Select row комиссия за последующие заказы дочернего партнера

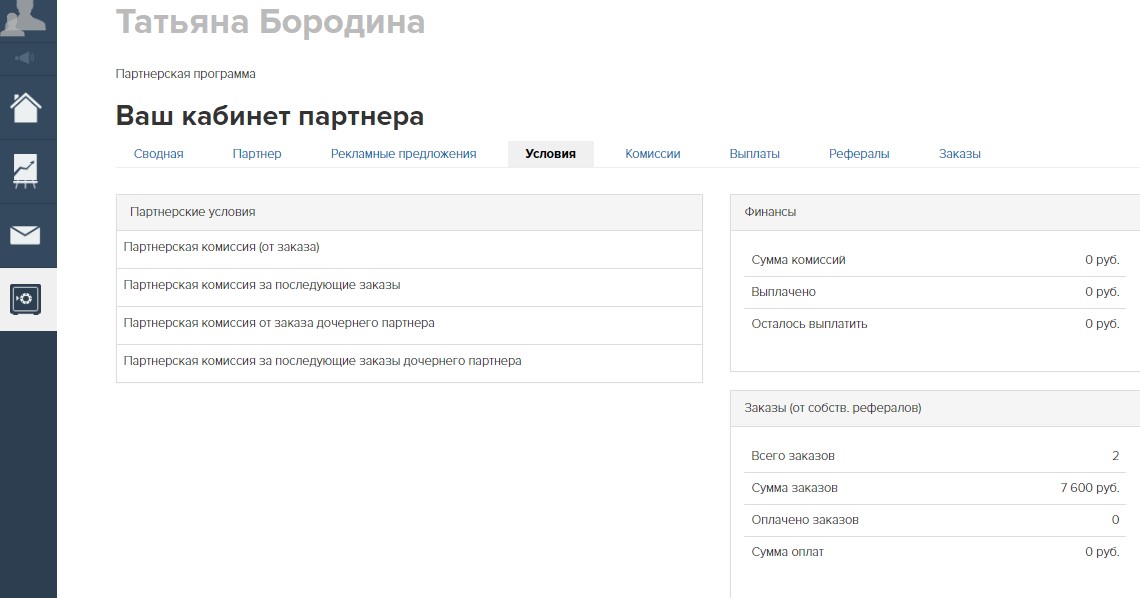(409, 361)
